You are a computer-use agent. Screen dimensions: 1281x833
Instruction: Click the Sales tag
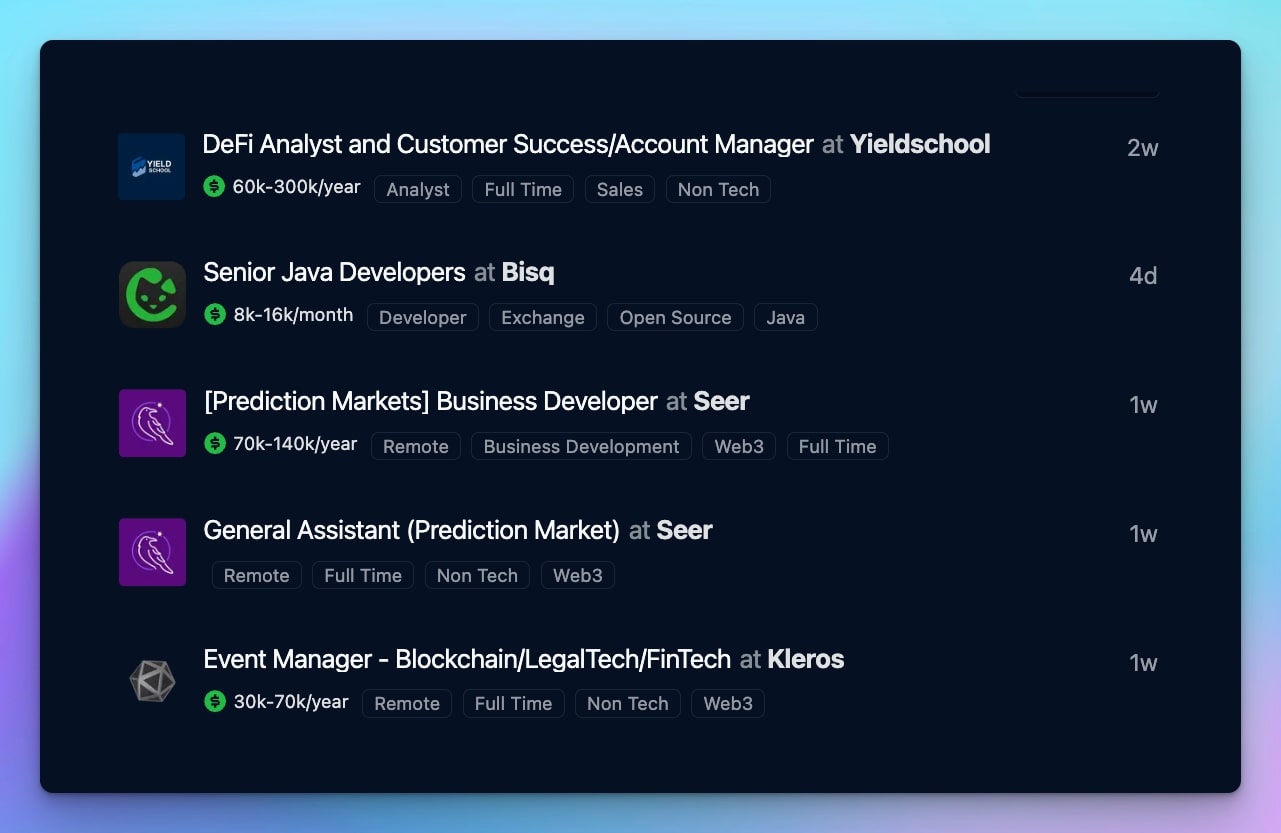(620, 190)
